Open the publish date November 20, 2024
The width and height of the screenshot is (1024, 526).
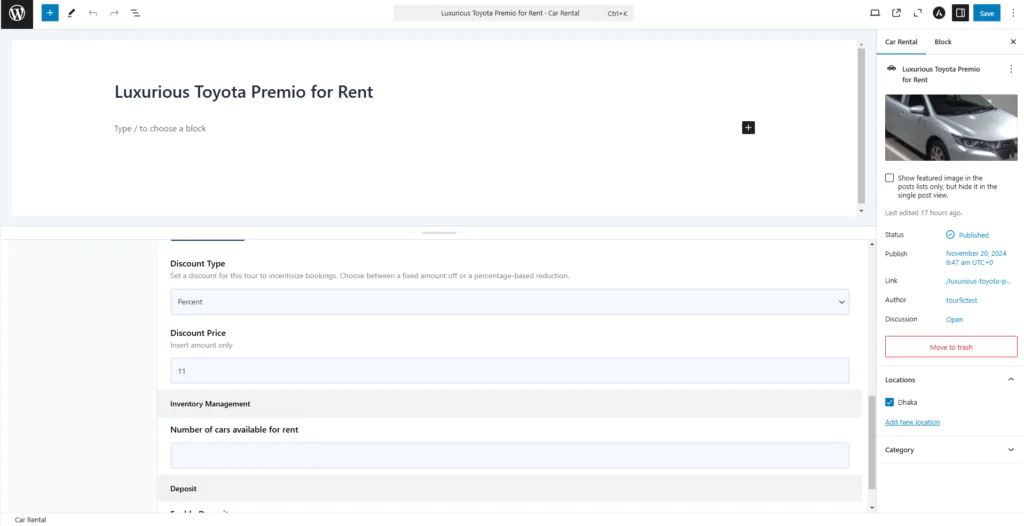pos(976,257)
